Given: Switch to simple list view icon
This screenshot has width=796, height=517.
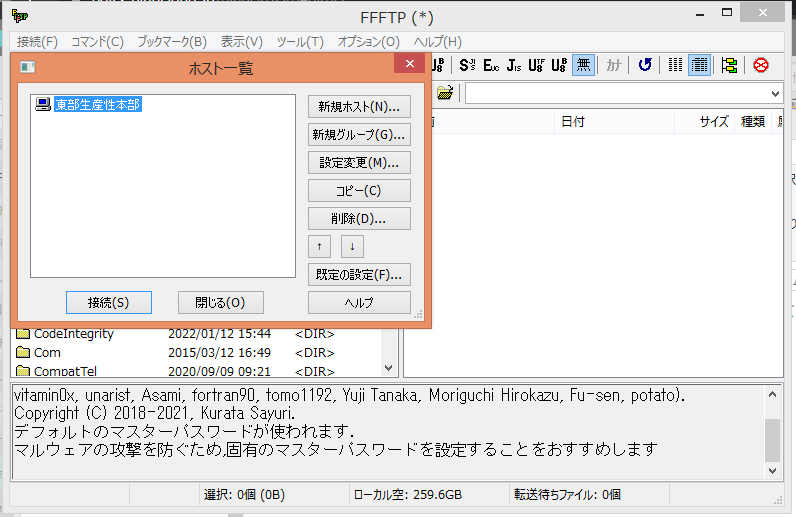Looking at the screenshot, I should [676, 65].
